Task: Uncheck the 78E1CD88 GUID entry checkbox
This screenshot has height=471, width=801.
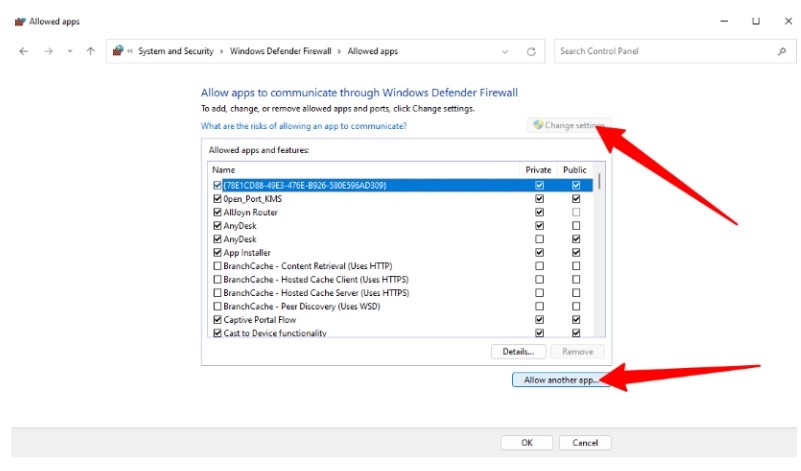Action: pyautogui.click(x=217, y=185)
